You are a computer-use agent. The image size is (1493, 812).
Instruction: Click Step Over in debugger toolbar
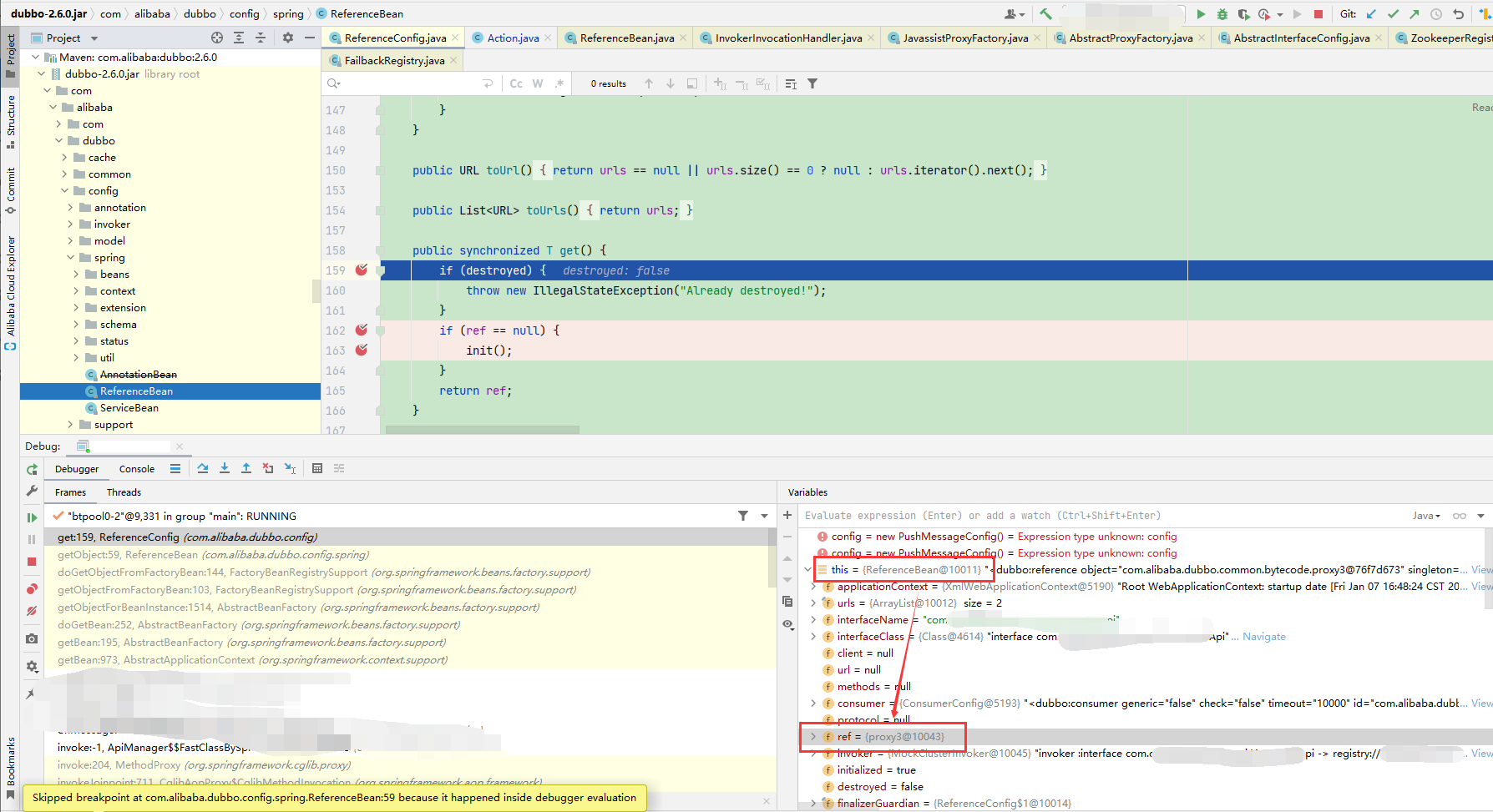tap(203, 469)
